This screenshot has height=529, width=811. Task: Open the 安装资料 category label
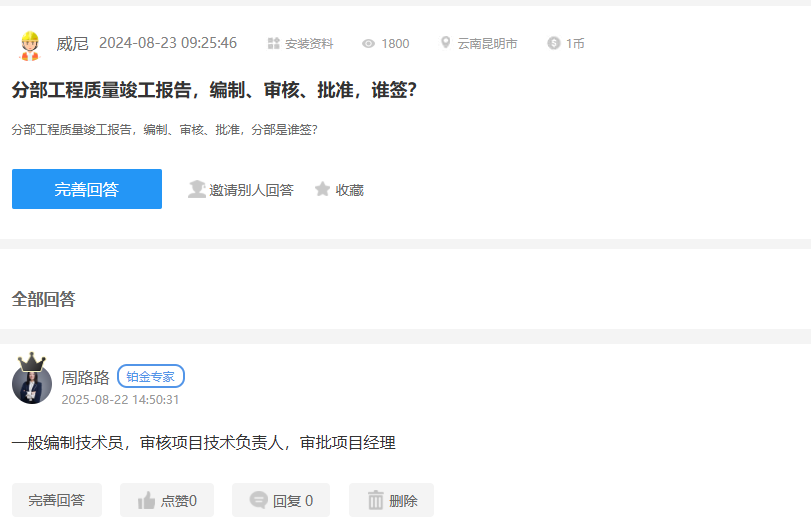pyautogui.click(x=309, y=44)
